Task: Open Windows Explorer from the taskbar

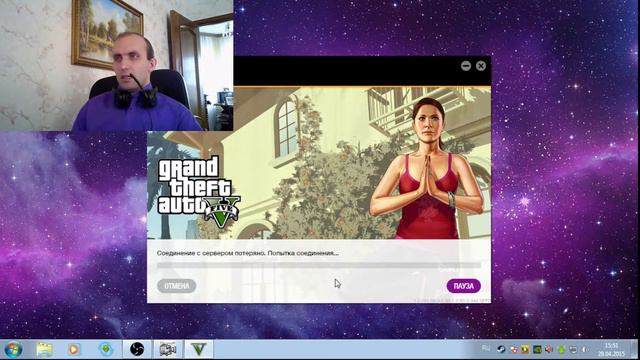Action: click(x=44, y=350)
